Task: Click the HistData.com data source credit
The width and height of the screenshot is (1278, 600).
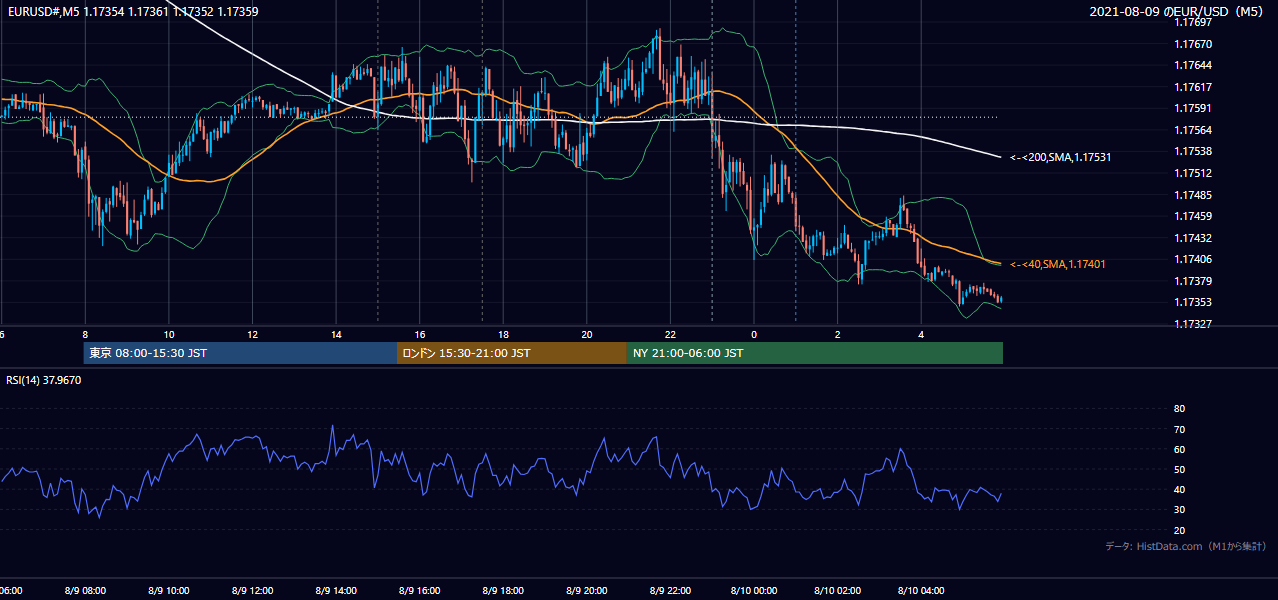Action: click(1186, 546)
